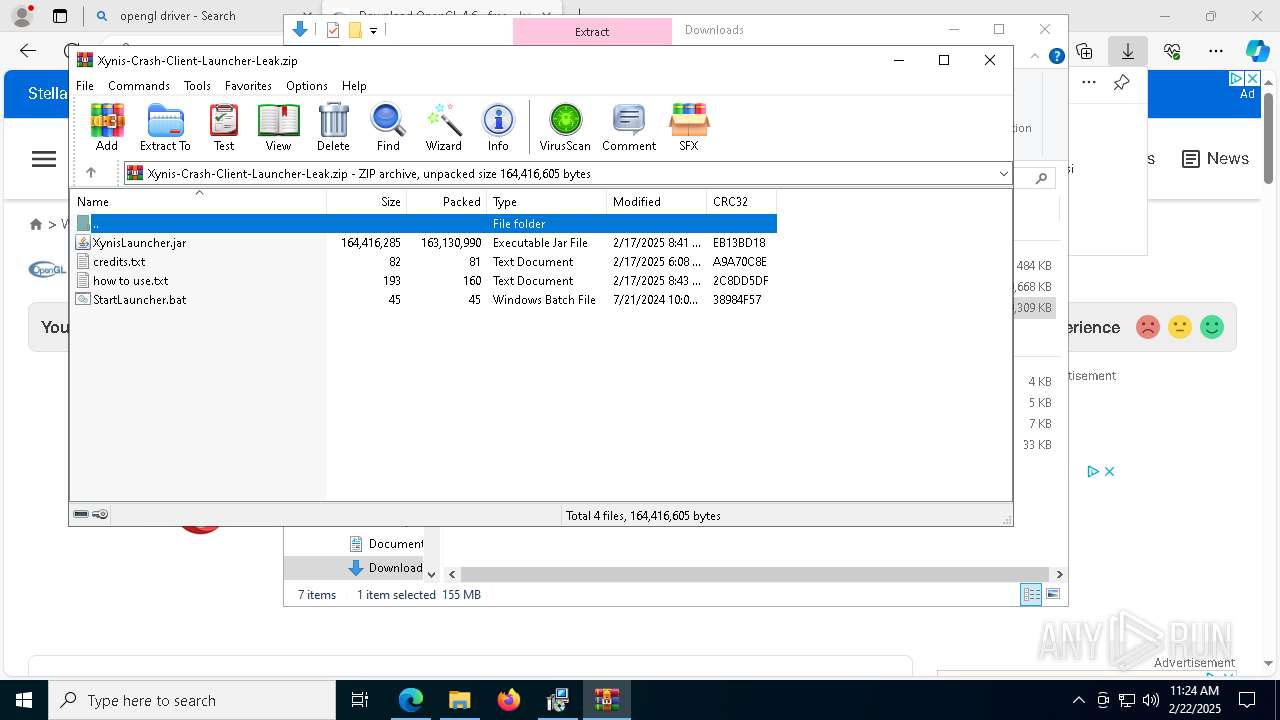The image size is (1280, 720).
Task: Open the Comment tool
Action: [629, 127]
